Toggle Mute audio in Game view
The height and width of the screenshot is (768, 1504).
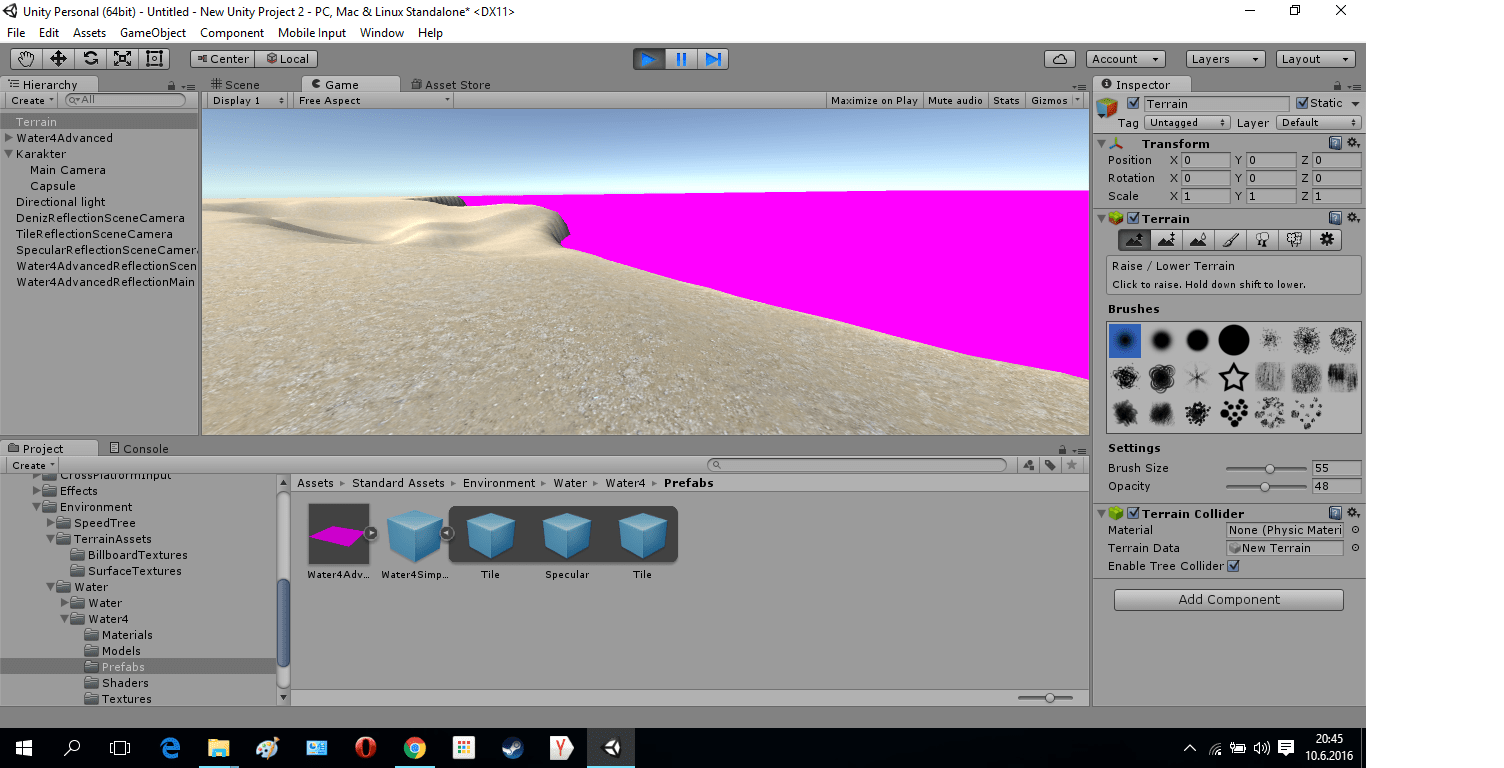tap(955, 100)
